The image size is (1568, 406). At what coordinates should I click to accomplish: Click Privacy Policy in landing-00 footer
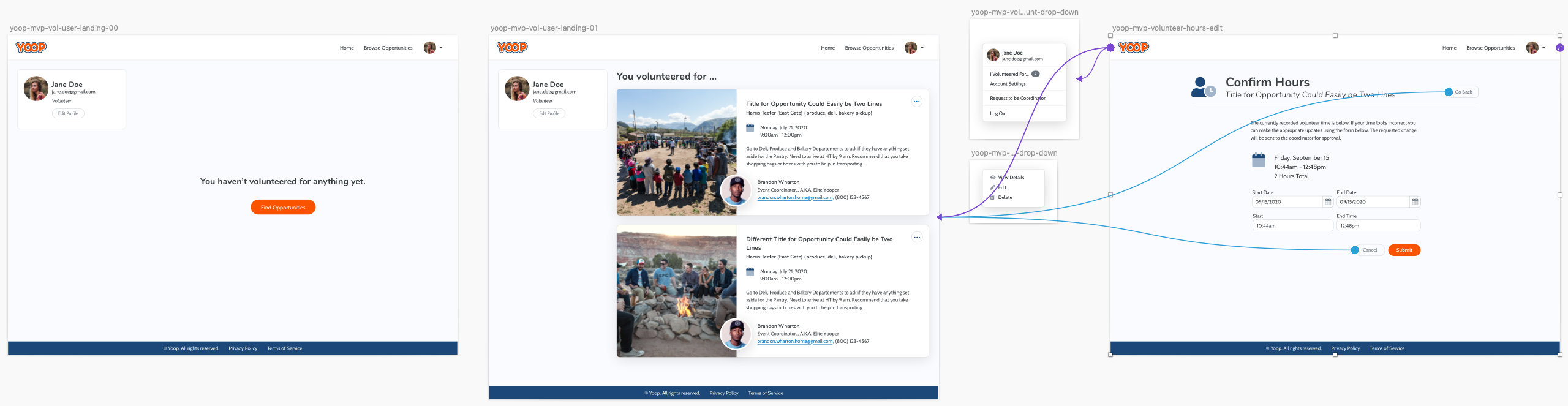pyautogui.click(x=243, y=348)
